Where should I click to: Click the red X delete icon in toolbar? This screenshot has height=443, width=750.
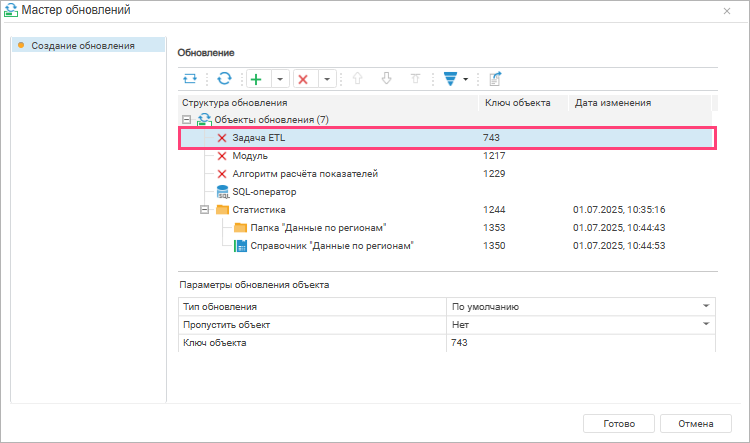click(303, 79)
